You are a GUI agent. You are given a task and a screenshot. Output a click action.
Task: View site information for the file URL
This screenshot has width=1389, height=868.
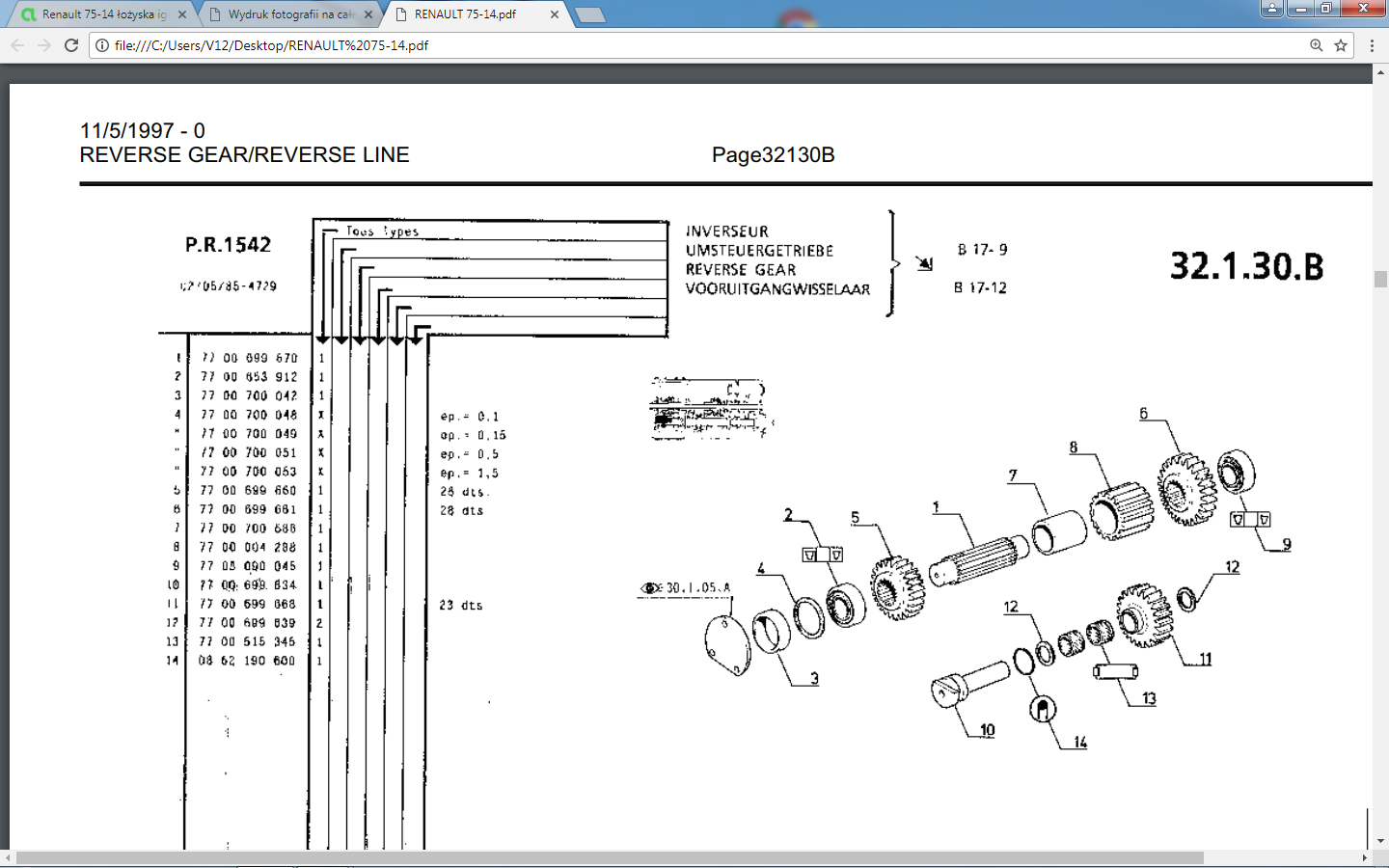(102, 45)
